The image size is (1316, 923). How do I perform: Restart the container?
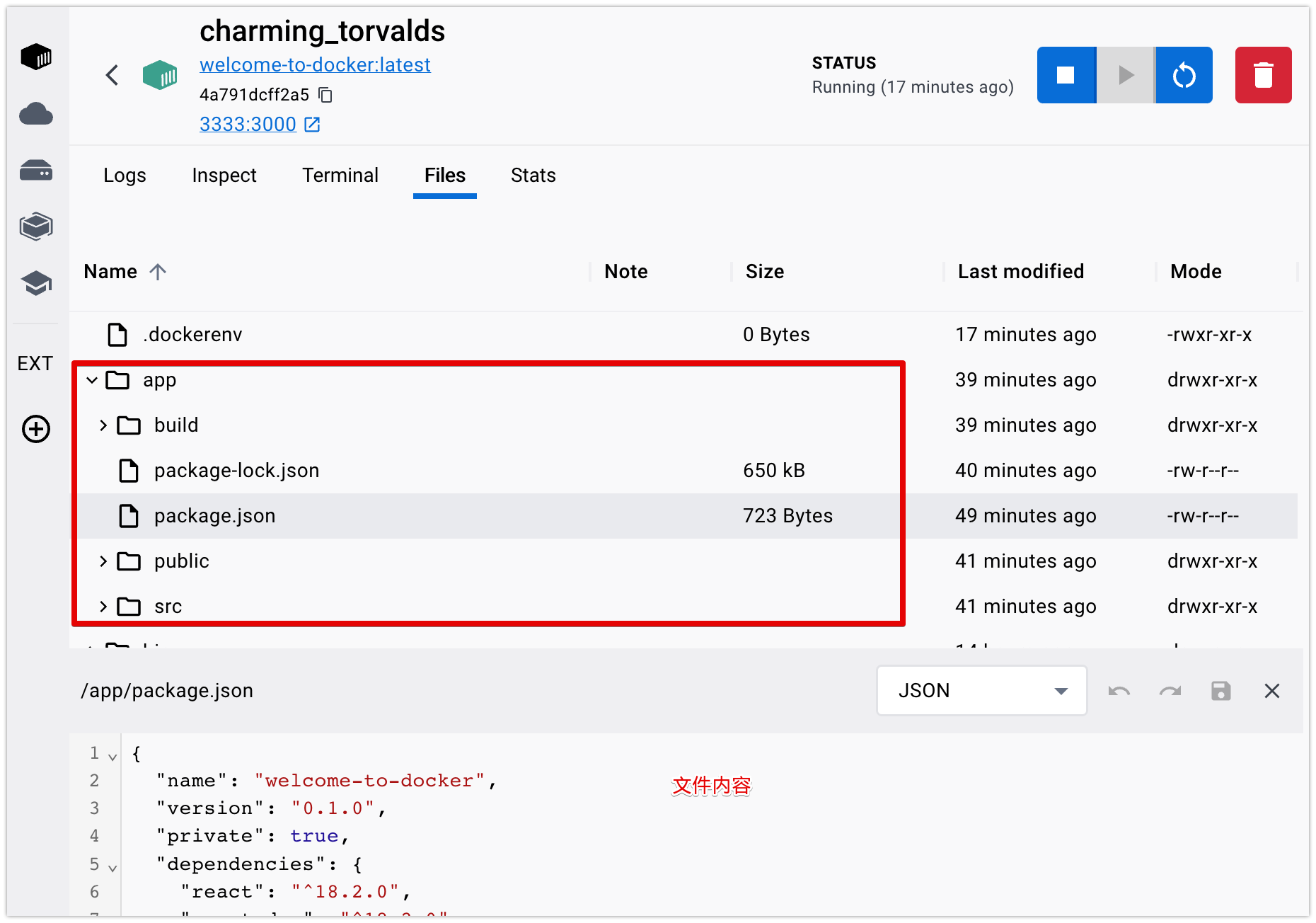(x=1184, y=75)
